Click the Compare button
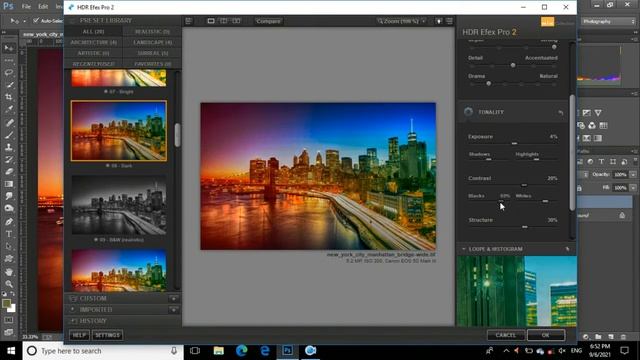This screenshot has height=360, width=640. (x=268, y=21)
